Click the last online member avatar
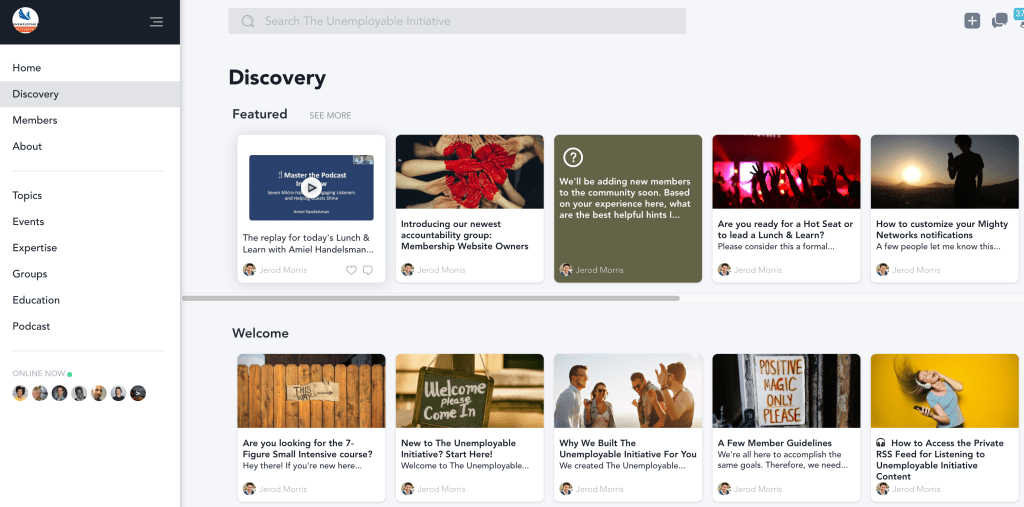Screen dimensions: 1024x507 tap(138, 393)
